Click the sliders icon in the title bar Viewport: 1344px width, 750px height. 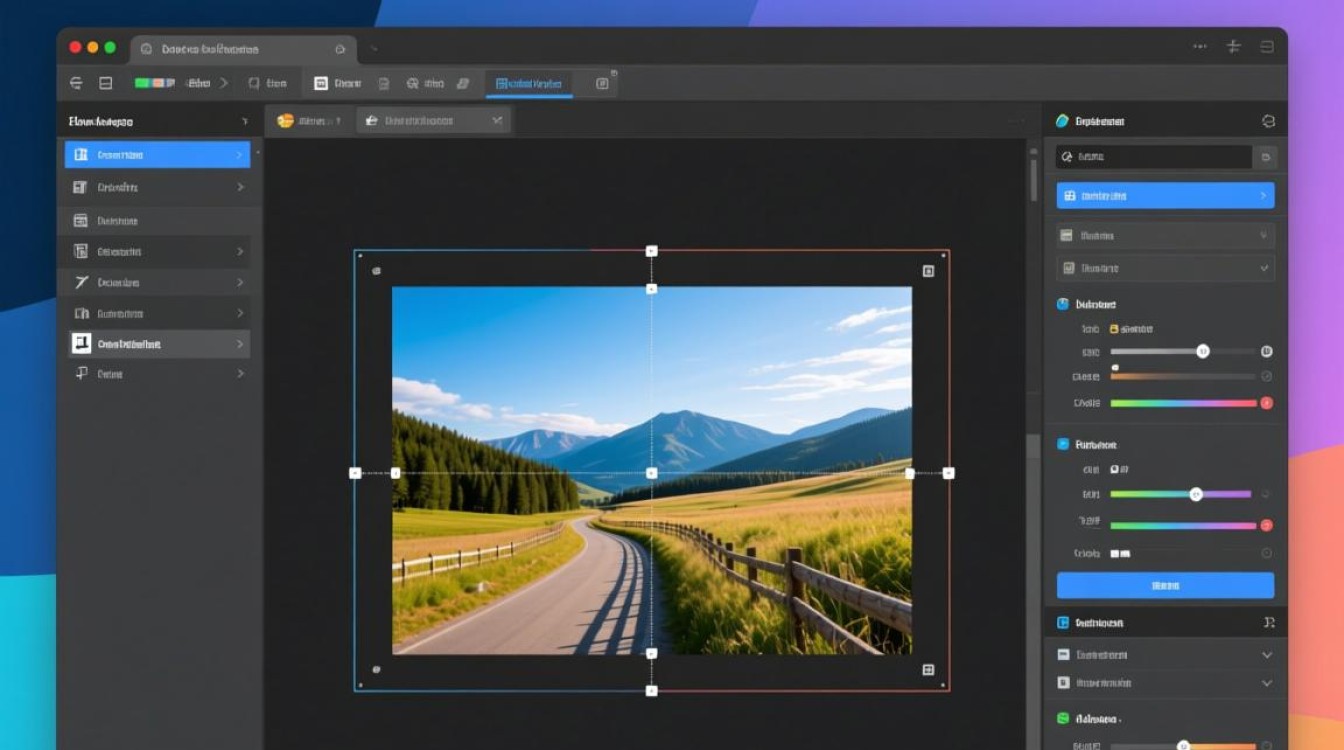[1233, 47]
